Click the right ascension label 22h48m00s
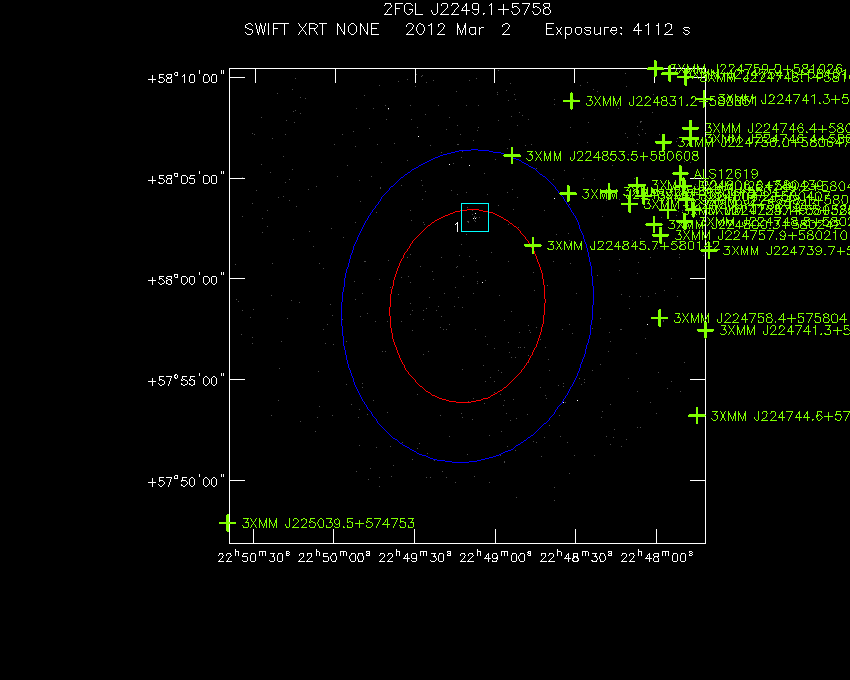The width and height of the screenshot is (850, 680). coord(656,557)
